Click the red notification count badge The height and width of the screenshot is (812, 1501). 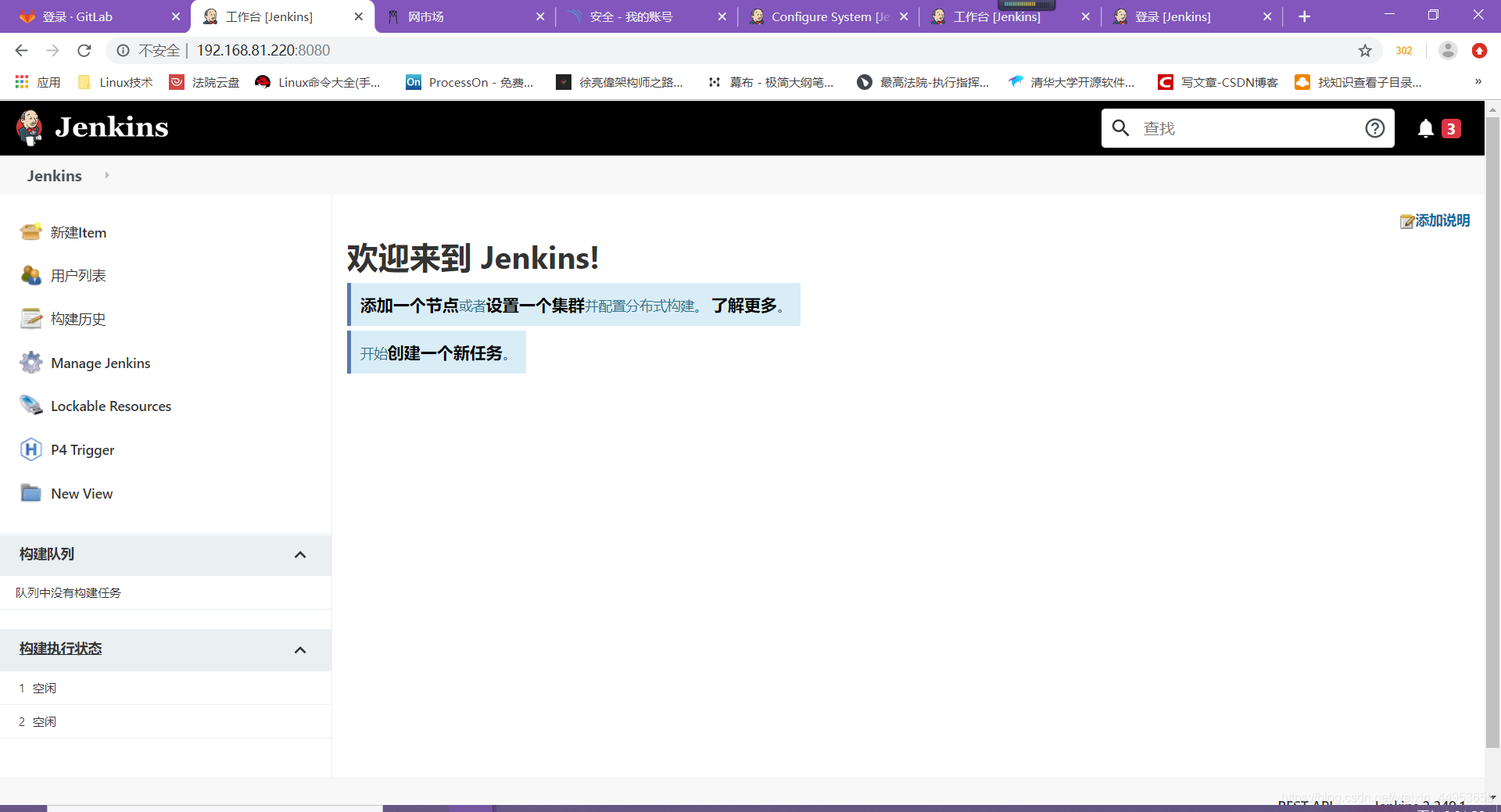click(1451, 128)
